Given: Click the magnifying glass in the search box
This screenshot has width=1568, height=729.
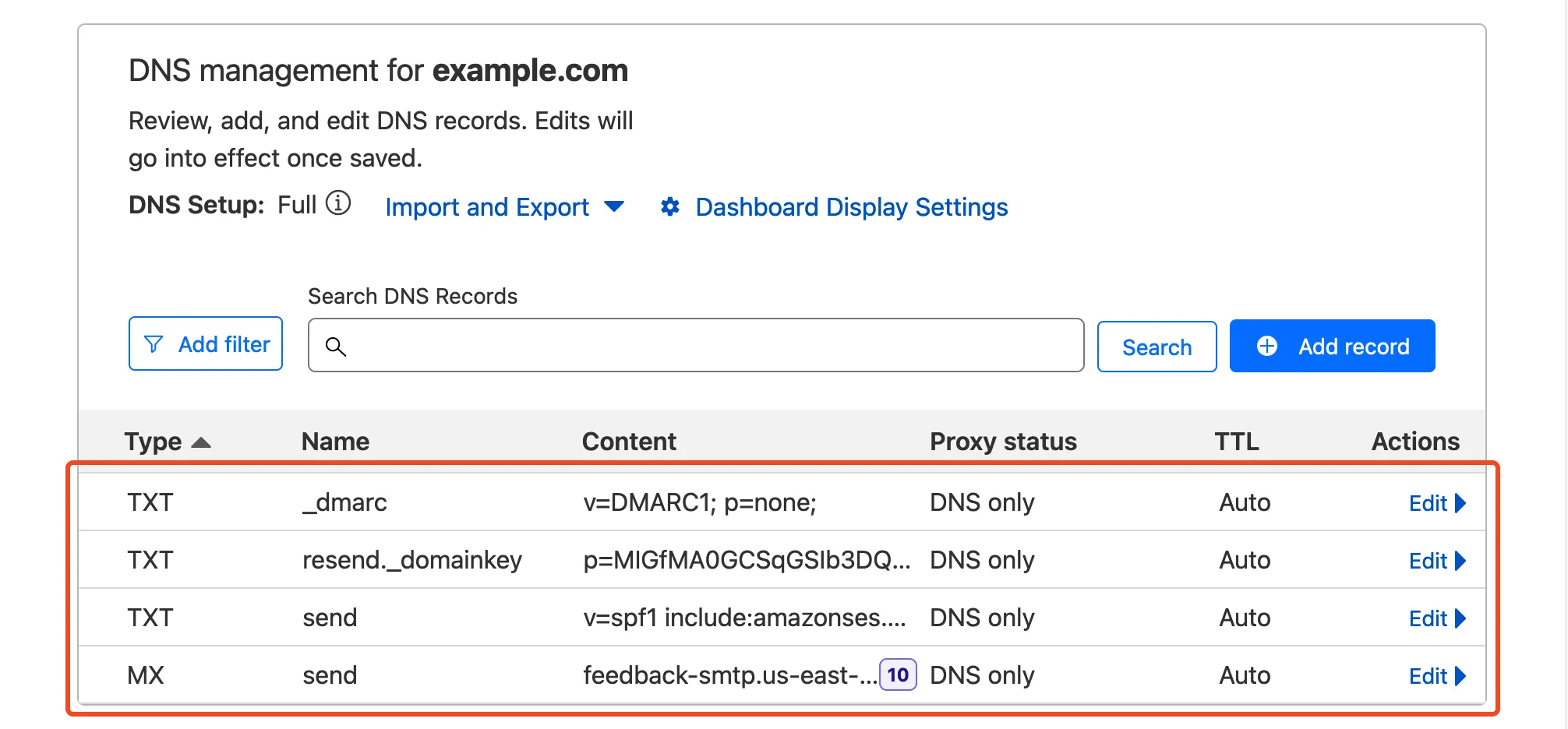Looking at the screenshot, I should point(337,347).
